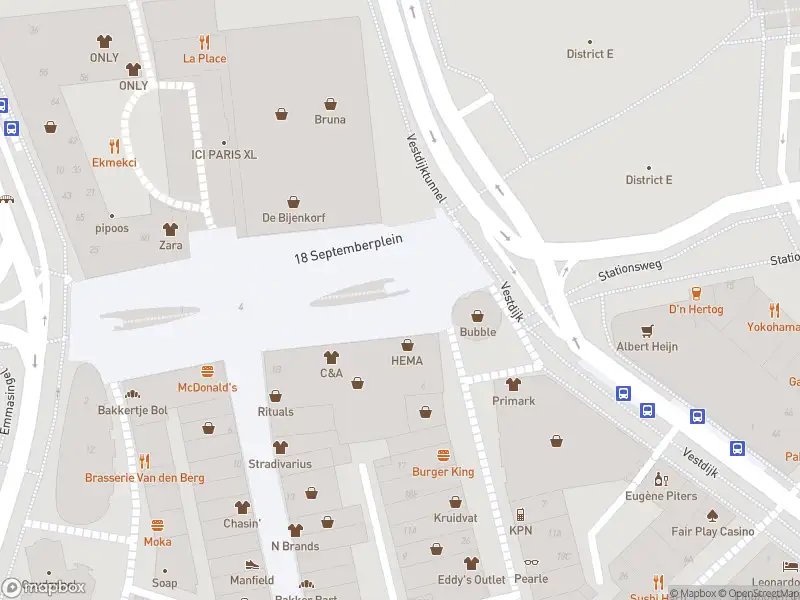Open the OpenStreetMap attribution link
This screenshot has width=800, height=600.
[763, 593]
